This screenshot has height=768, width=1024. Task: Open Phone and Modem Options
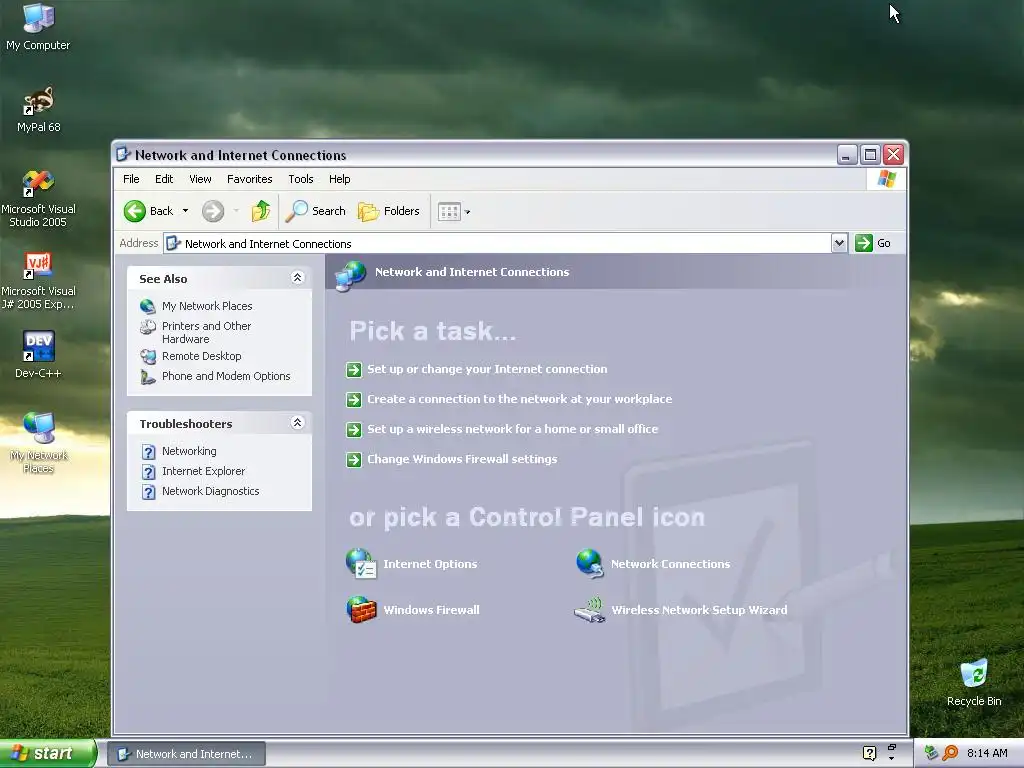226,376
